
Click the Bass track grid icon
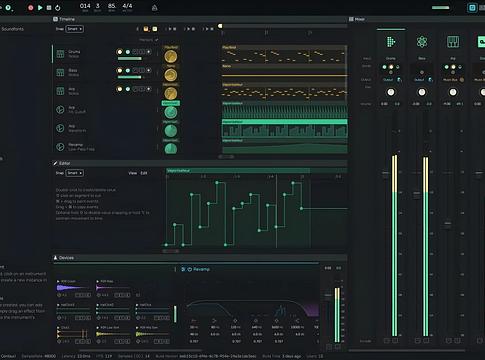[x=60, y=72]
